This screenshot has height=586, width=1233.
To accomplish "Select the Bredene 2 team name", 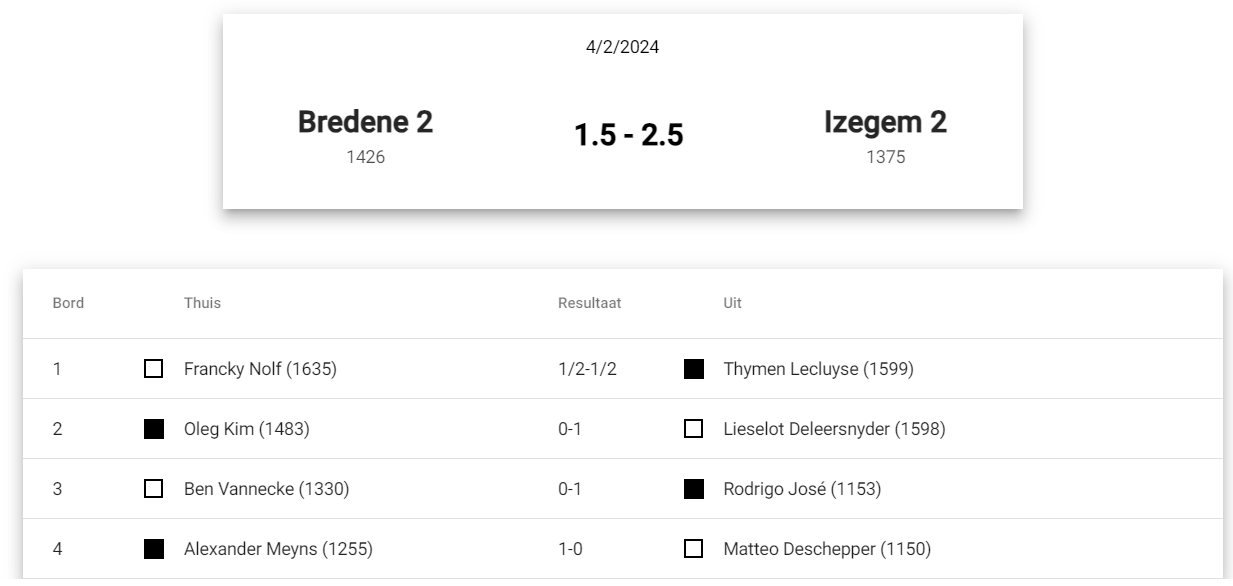I will point(365,122).
